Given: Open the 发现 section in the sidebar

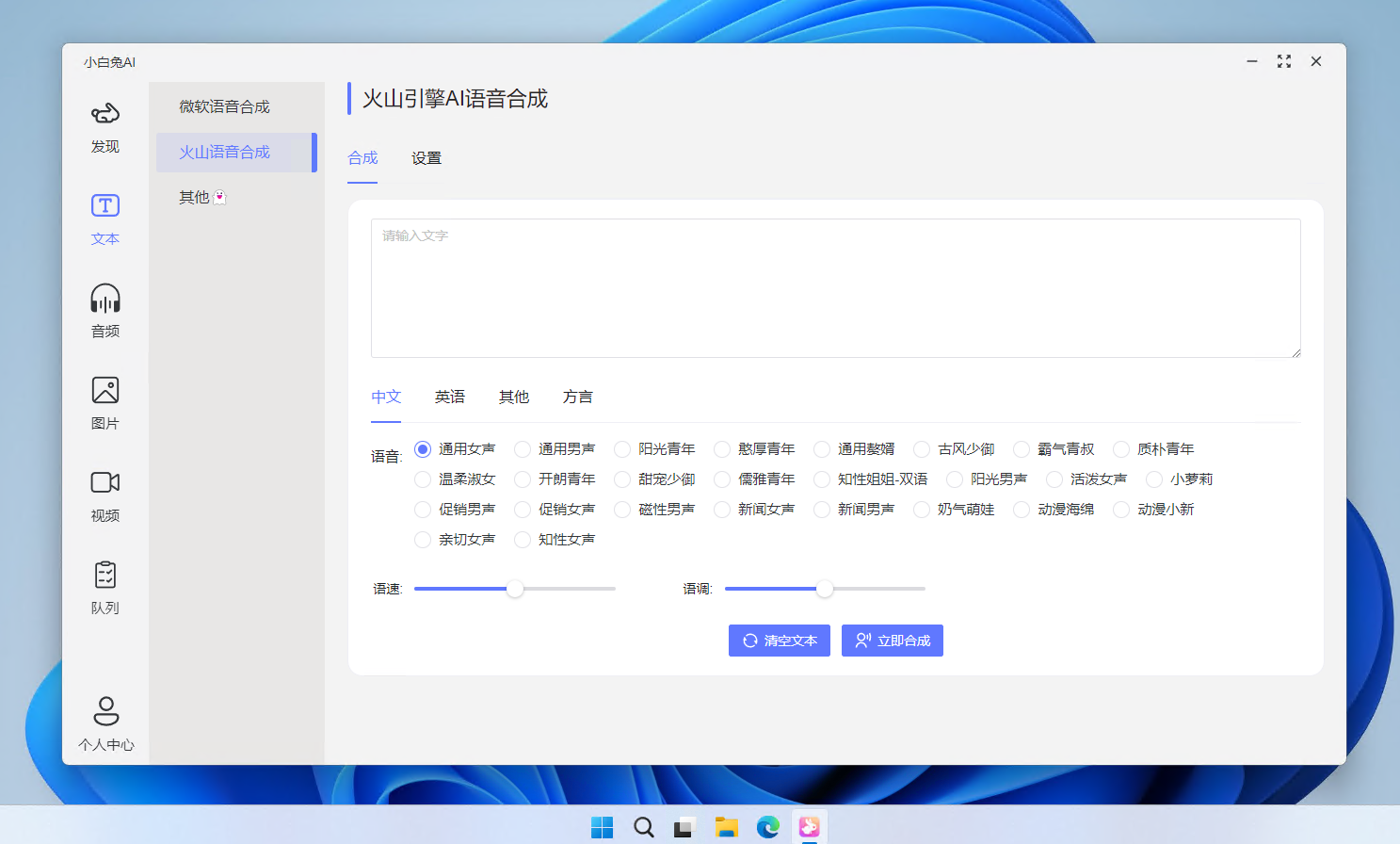Looking at the screenshot, I should click(x=105, y=127).
